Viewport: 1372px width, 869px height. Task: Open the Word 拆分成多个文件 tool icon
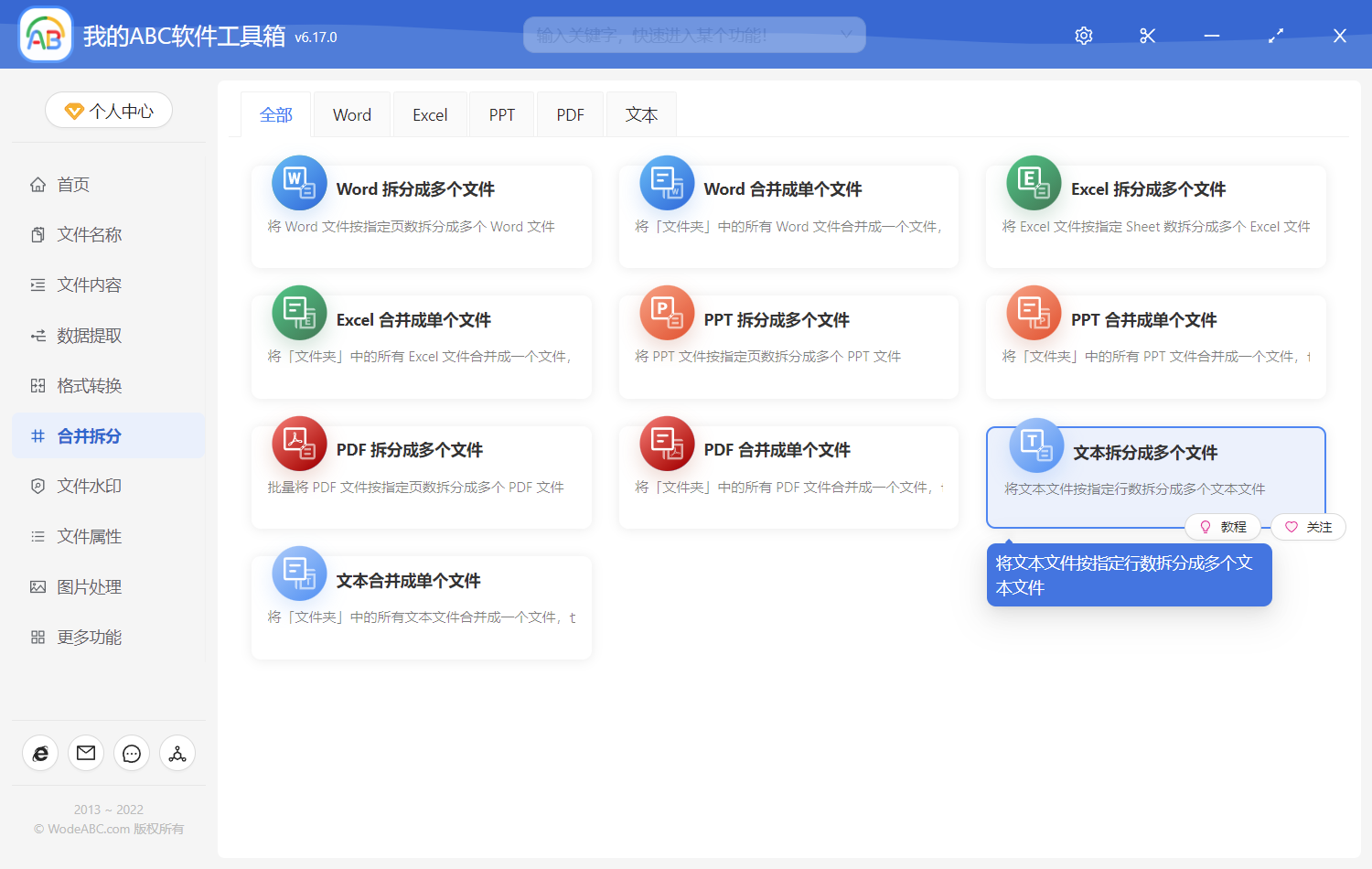click(298, 182)
